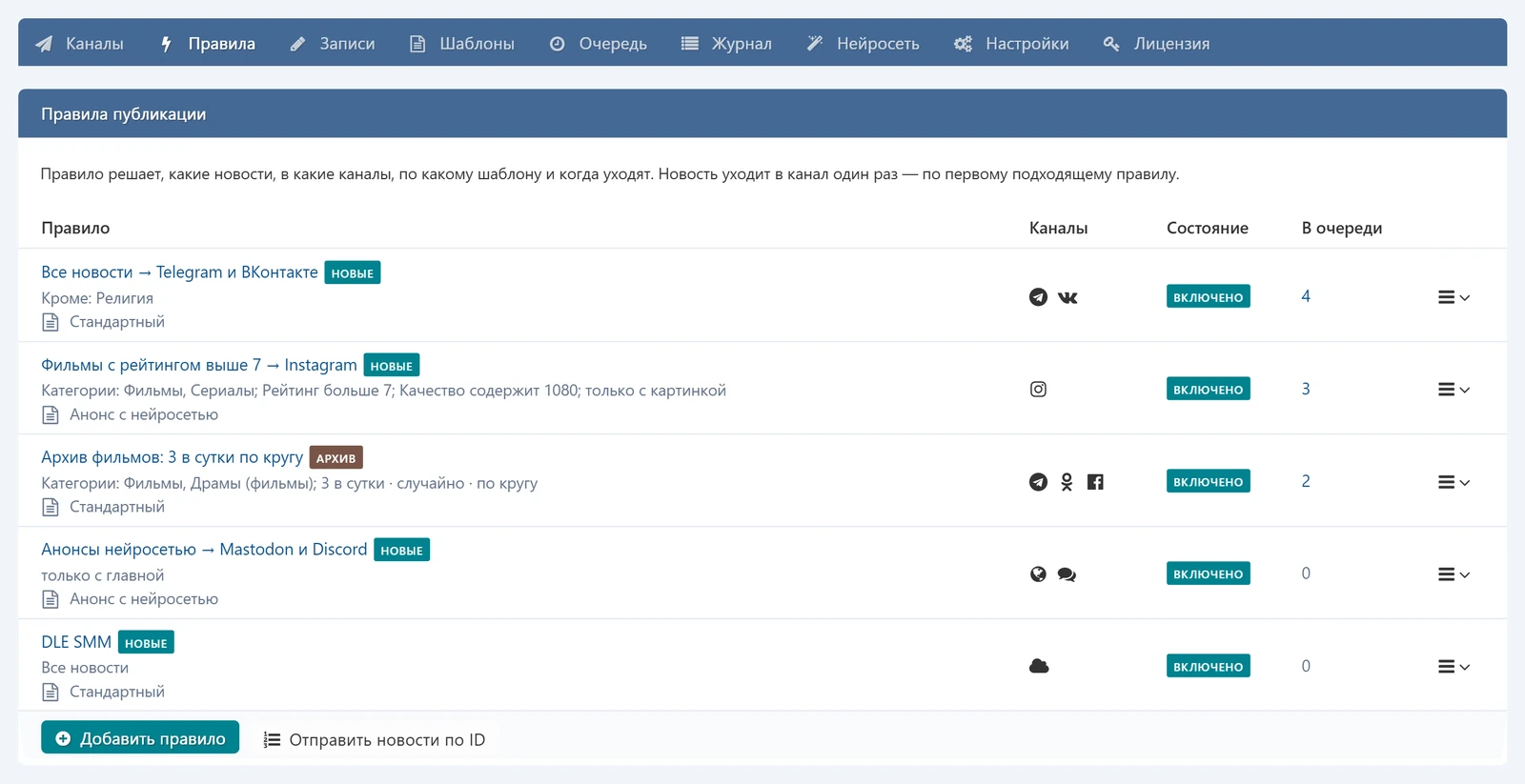Click the Facebook channel icon
Image resolution: width=1525 pixels, height=784 pixels.
coord(1095,482)
